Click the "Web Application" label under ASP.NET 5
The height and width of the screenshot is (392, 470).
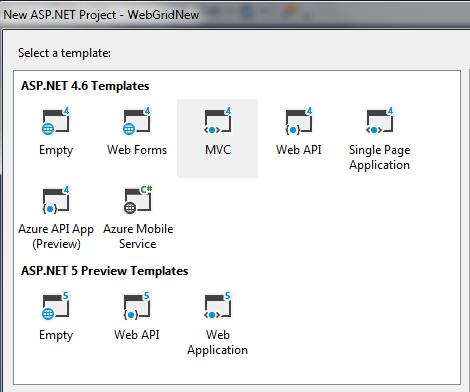pyautogui.click(x=217, y=342)
